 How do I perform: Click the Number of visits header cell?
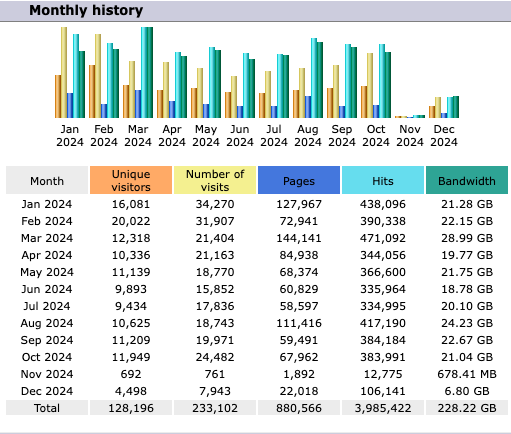tap(215, 180)
